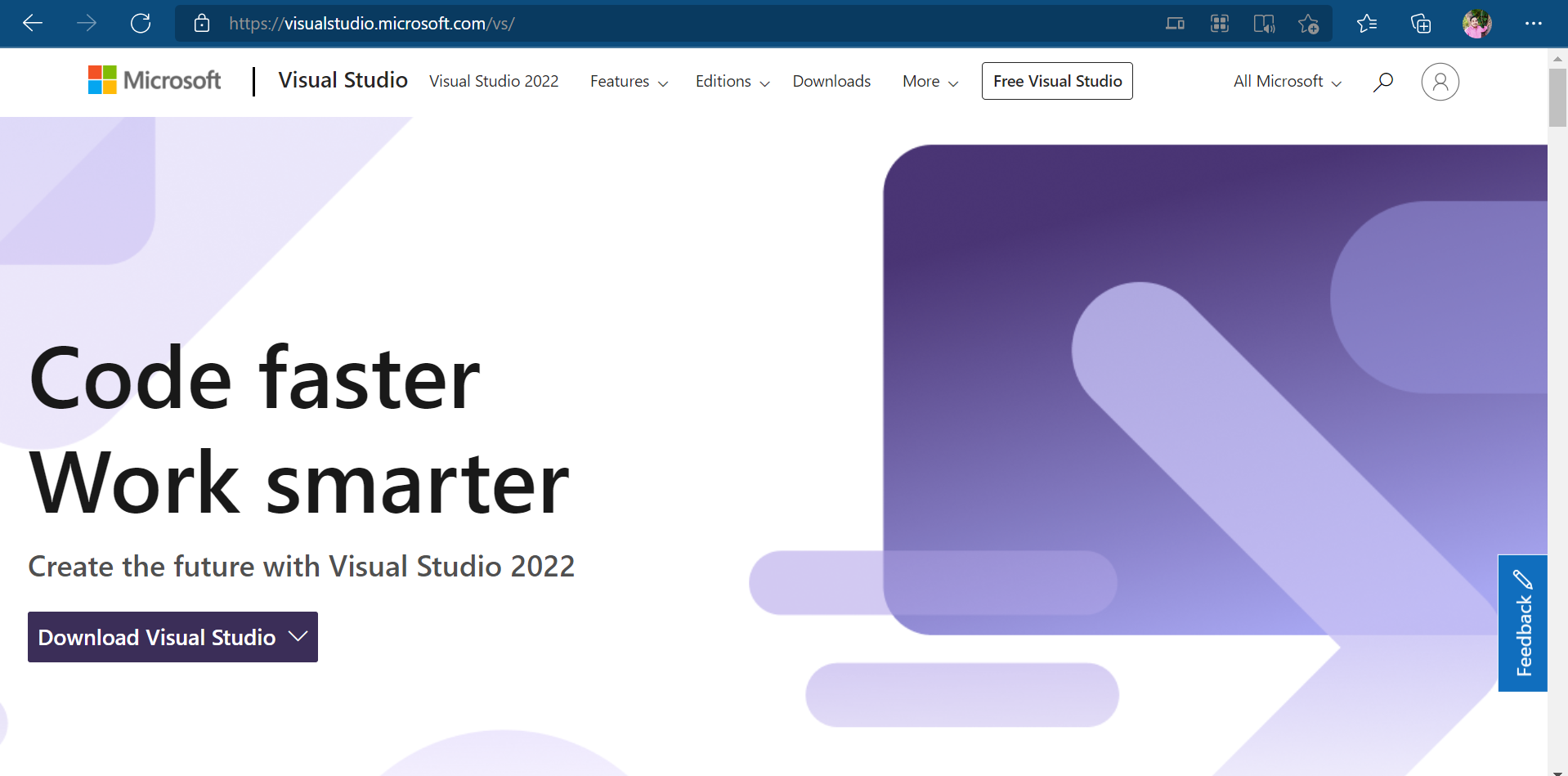This screenshot has height=776, width=1568.
Task: View site security lock information
Action: pyautogui.click(x=202, y=23)
